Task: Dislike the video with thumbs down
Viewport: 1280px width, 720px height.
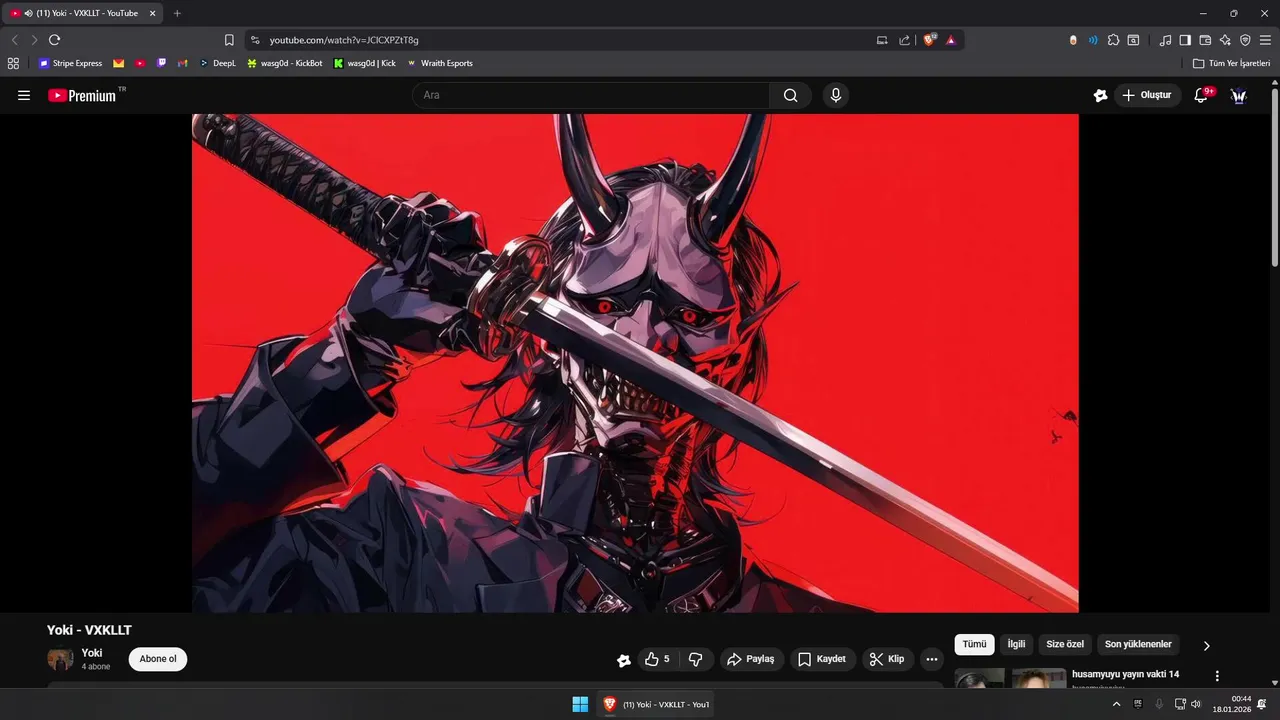Action: click(695, 659)
